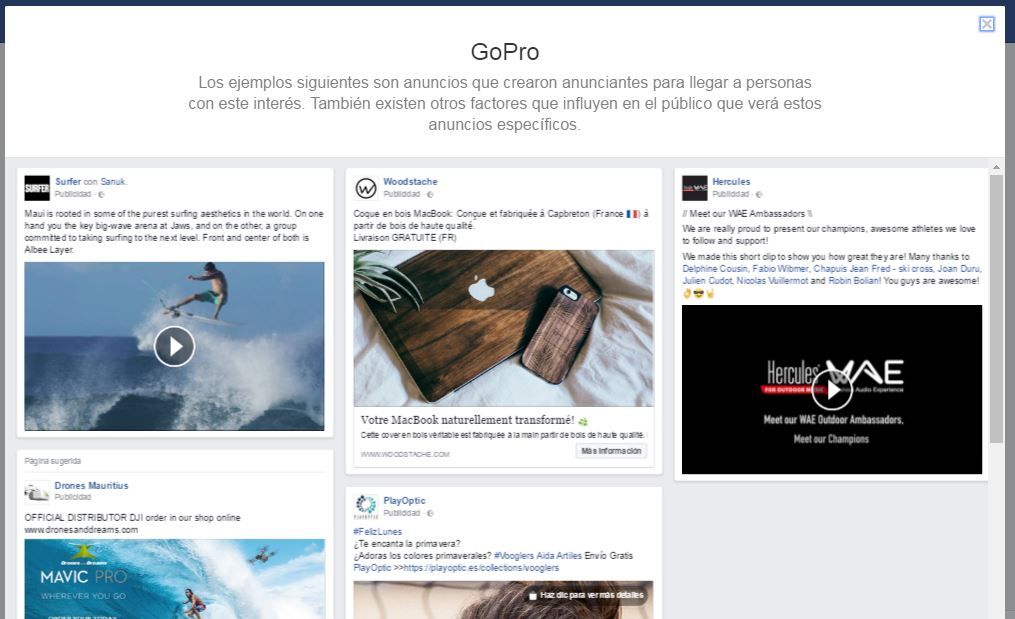Click the wooden MacBook cover image
Viewport: 1015px width, 619px height.
click(504, 328)
